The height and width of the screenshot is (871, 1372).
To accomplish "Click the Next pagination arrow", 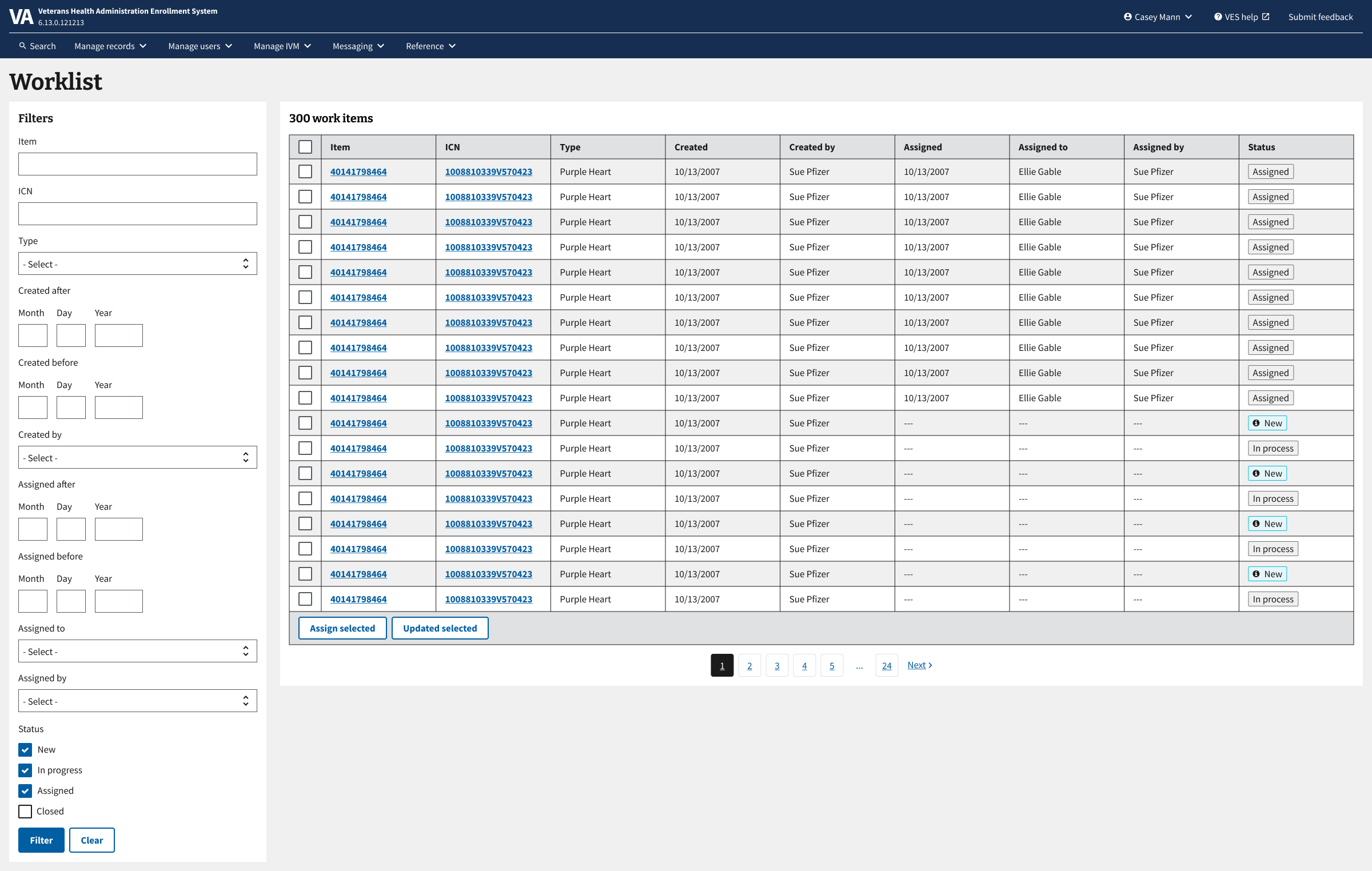I will click(x=930, y=665).
